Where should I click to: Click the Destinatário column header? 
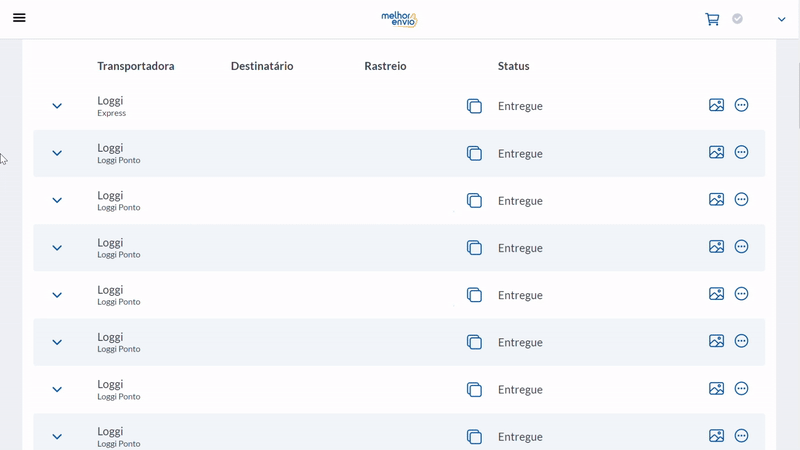(262, 66)
